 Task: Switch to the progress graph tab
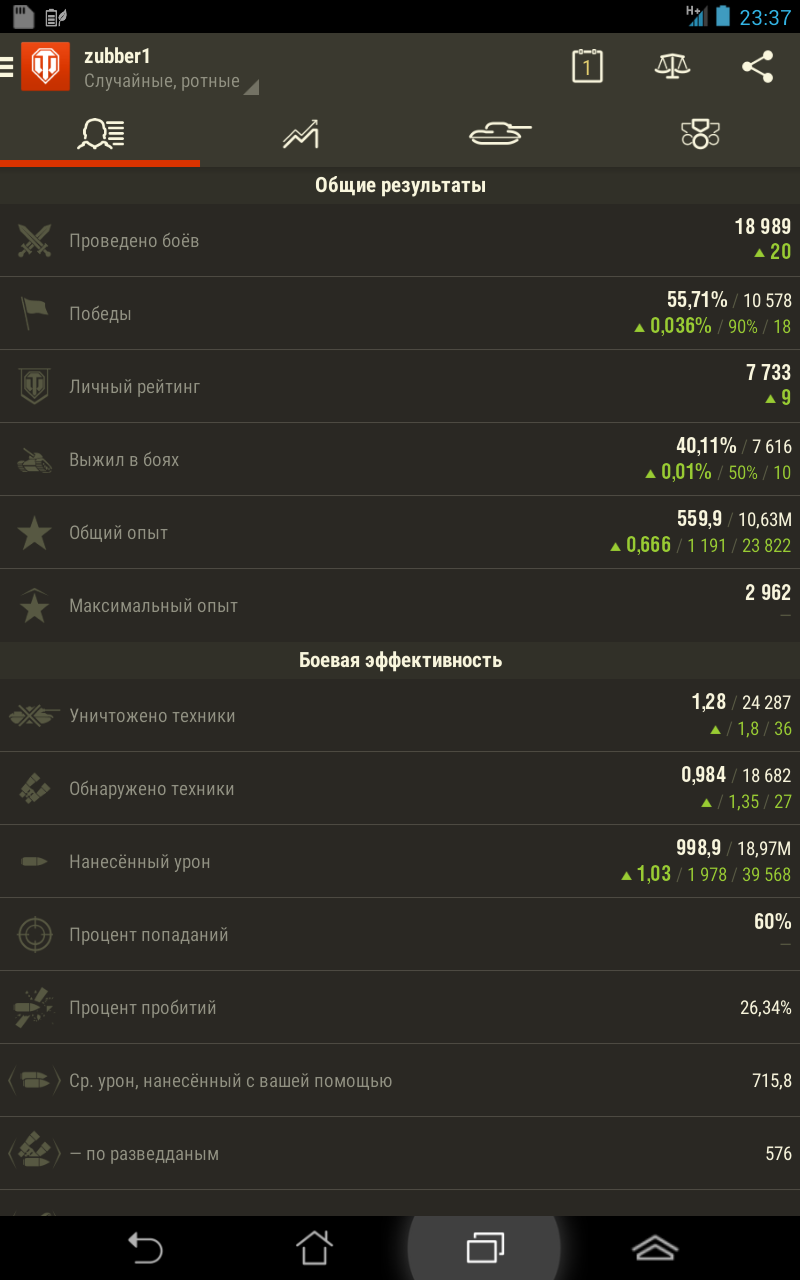[300, 134]
